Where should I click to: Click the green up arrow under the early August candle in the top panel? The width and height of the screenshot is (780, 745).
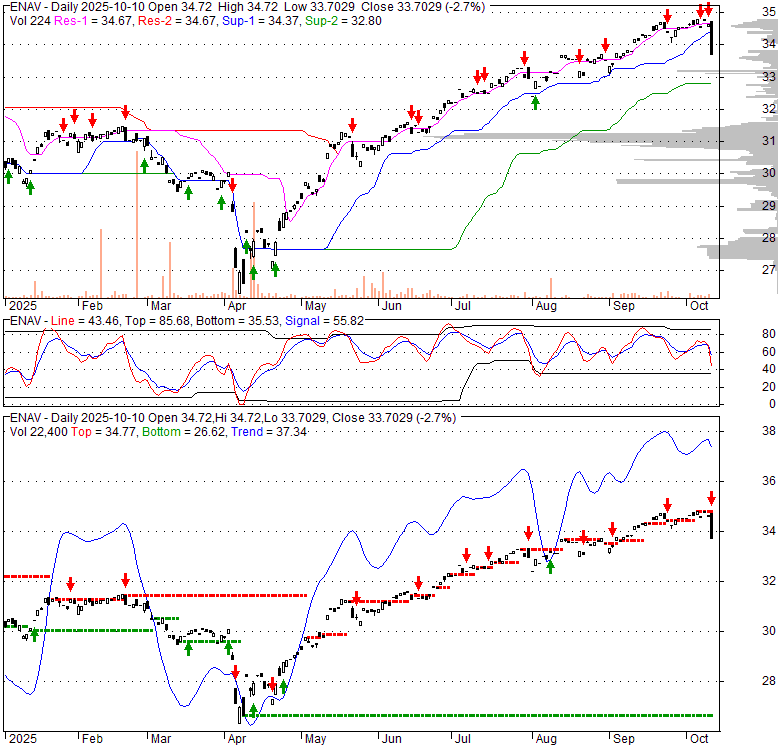pyautogui.click(x=536, y=102)
